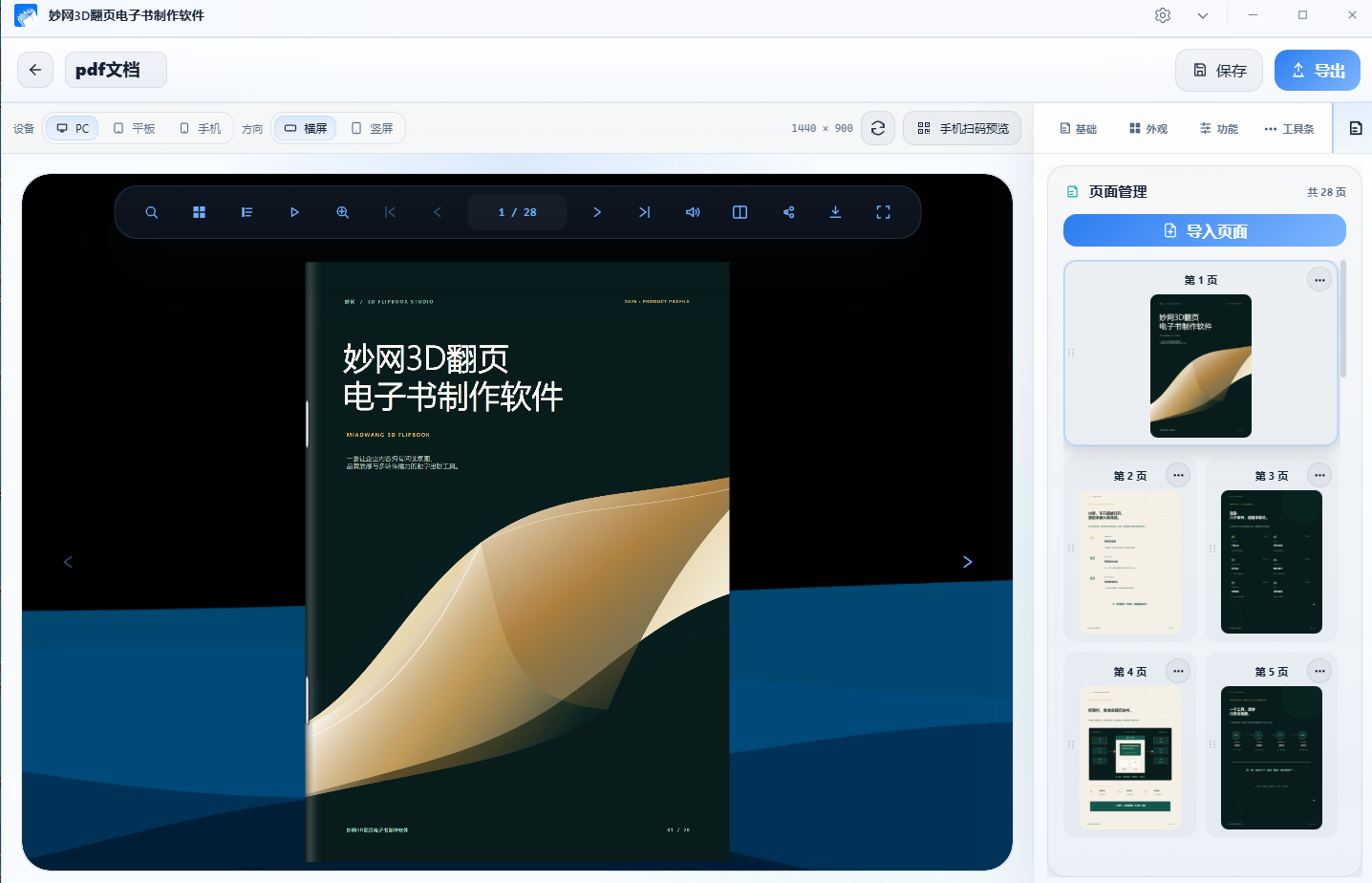The width and height of the screenshot is (1372, 883).
Task: Go back with the arrow button
Action: tap(35, 70)
